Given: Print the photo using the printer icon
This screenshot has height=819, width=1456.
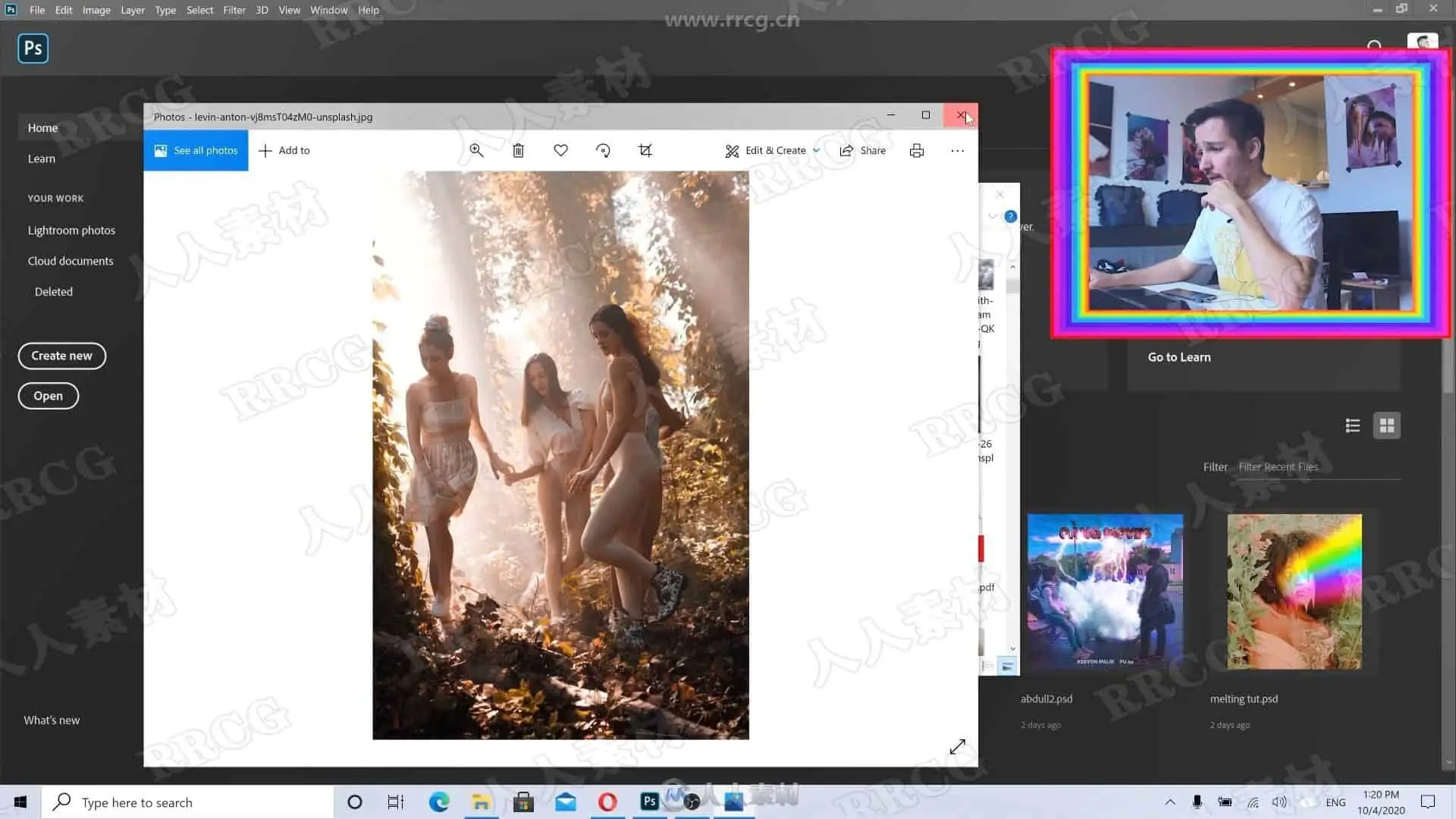Looking at the screenshot, I should 917,150.
